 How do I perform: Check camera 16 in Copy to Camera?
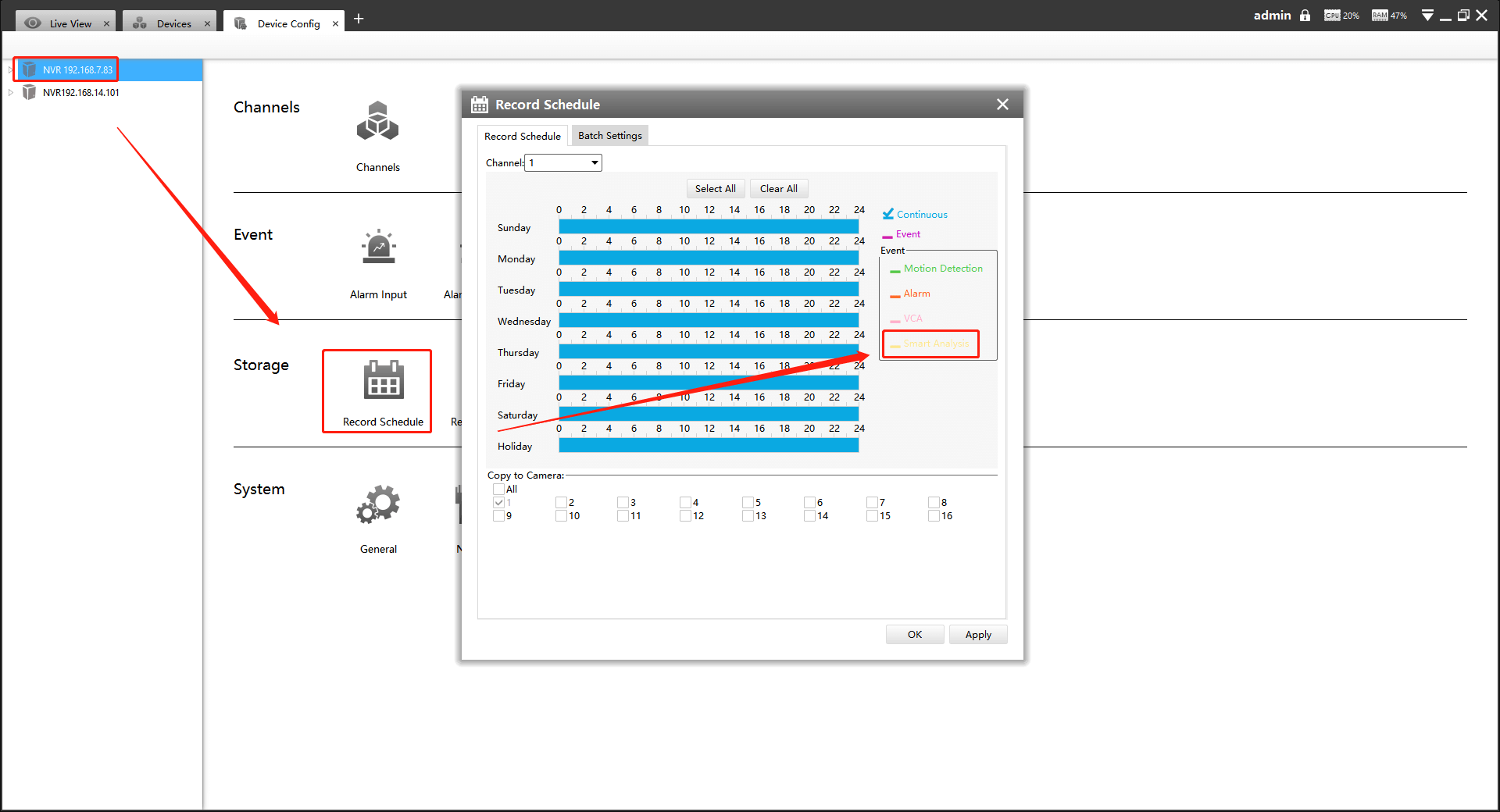coord(934,516)
